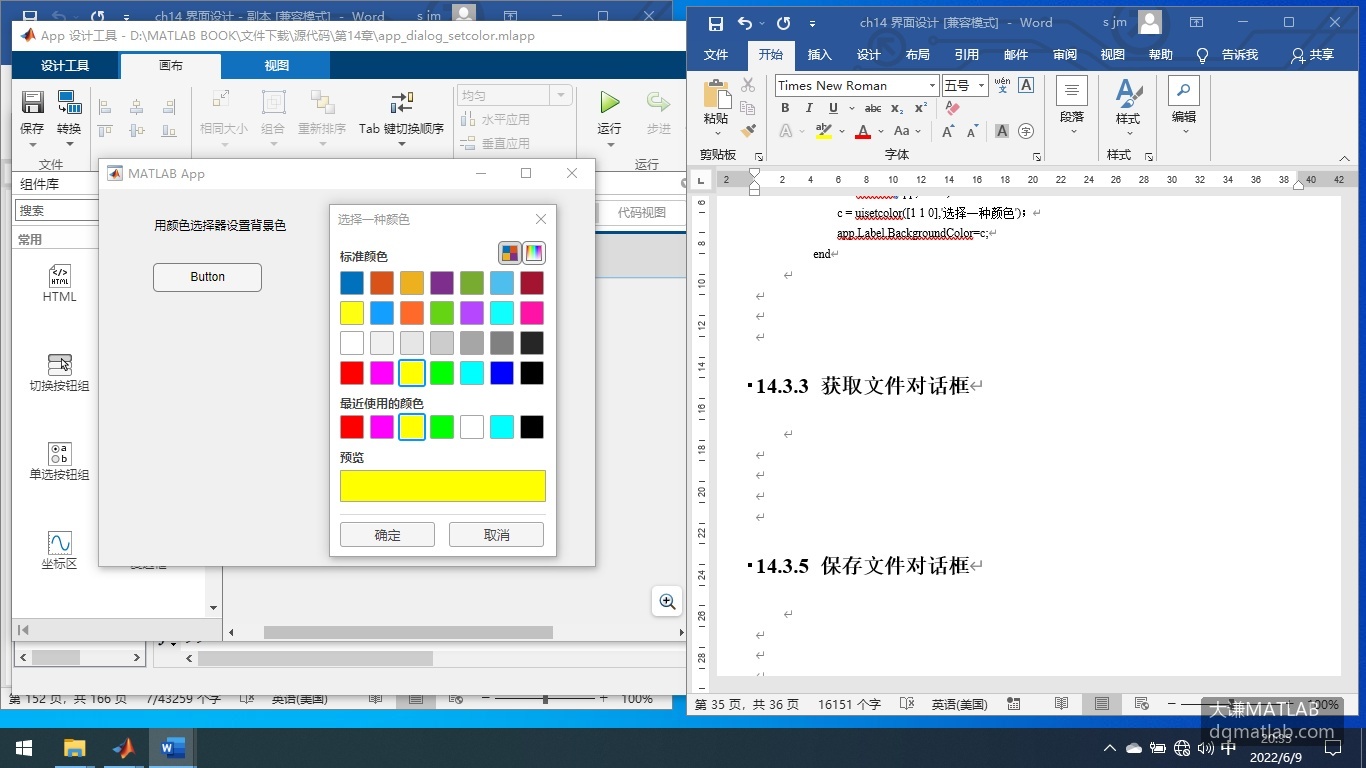The image size is (1366, 768).
Task: Decrease font size with the shrink font icon
Action: (x=972, y=131)
